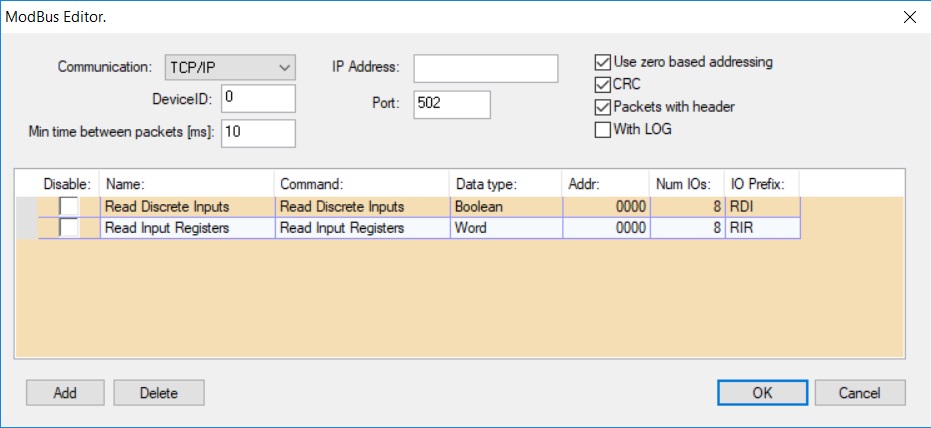Click Command cell 'Read Discrete Inputs'
This screenshot has width=931, height=428.
click(362, 207)
